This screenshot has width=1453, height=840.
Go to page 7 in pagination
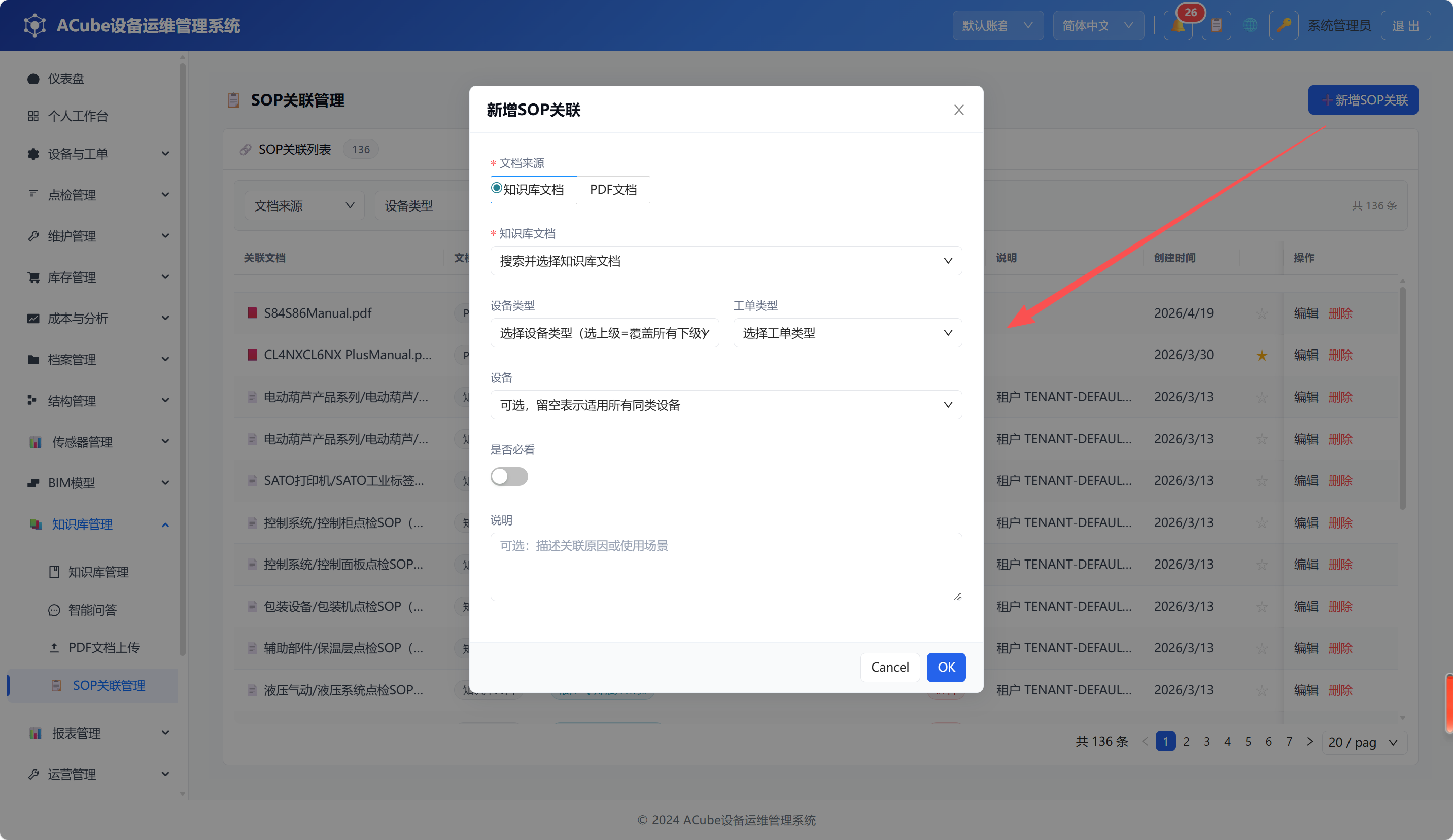pos(1289,742)
